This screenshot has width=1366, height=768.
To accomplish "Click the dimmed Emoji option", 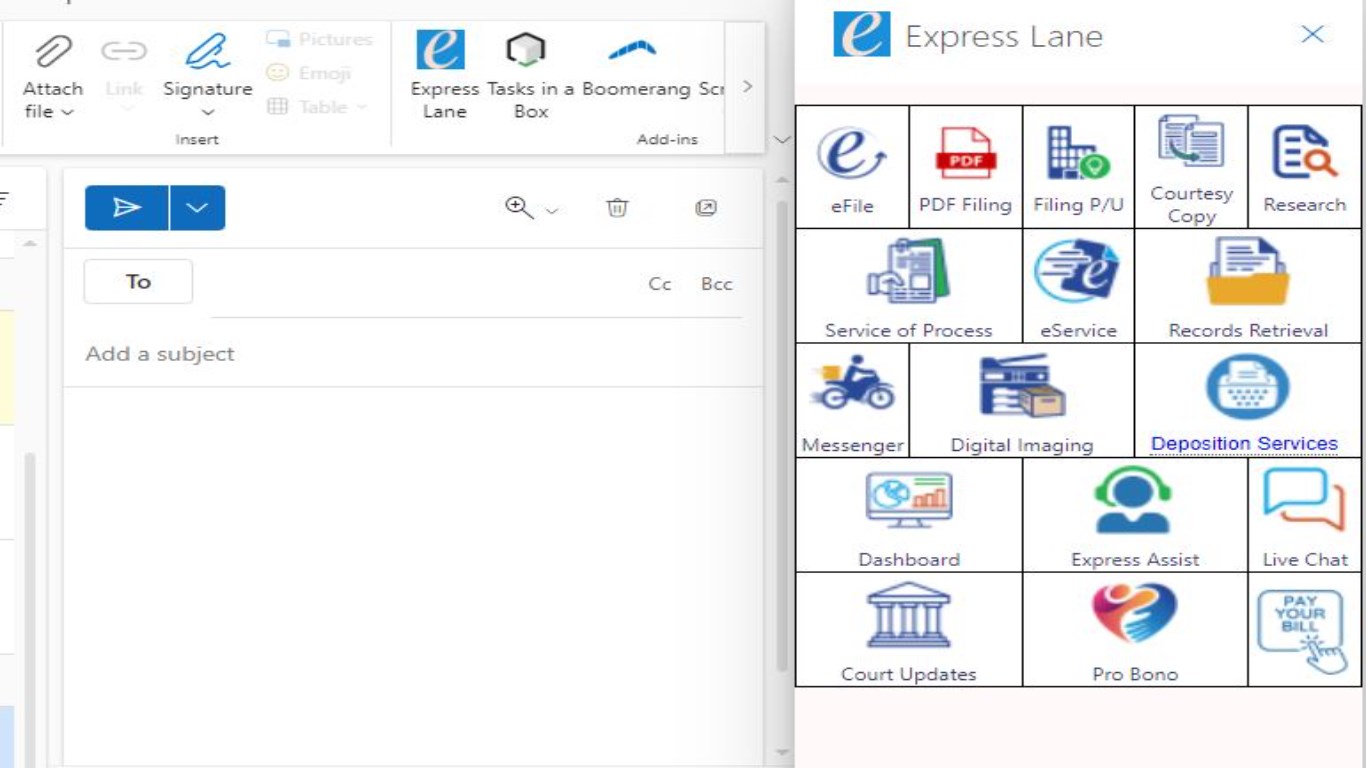I will point(309,73).
